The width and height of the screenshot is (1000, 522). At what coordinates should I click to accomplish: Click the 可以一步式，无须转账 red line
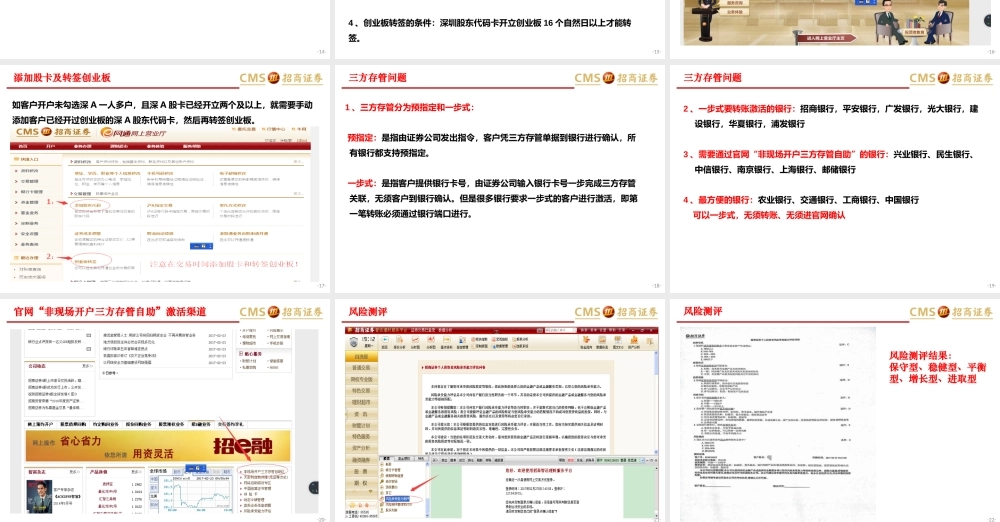(768, 215)
